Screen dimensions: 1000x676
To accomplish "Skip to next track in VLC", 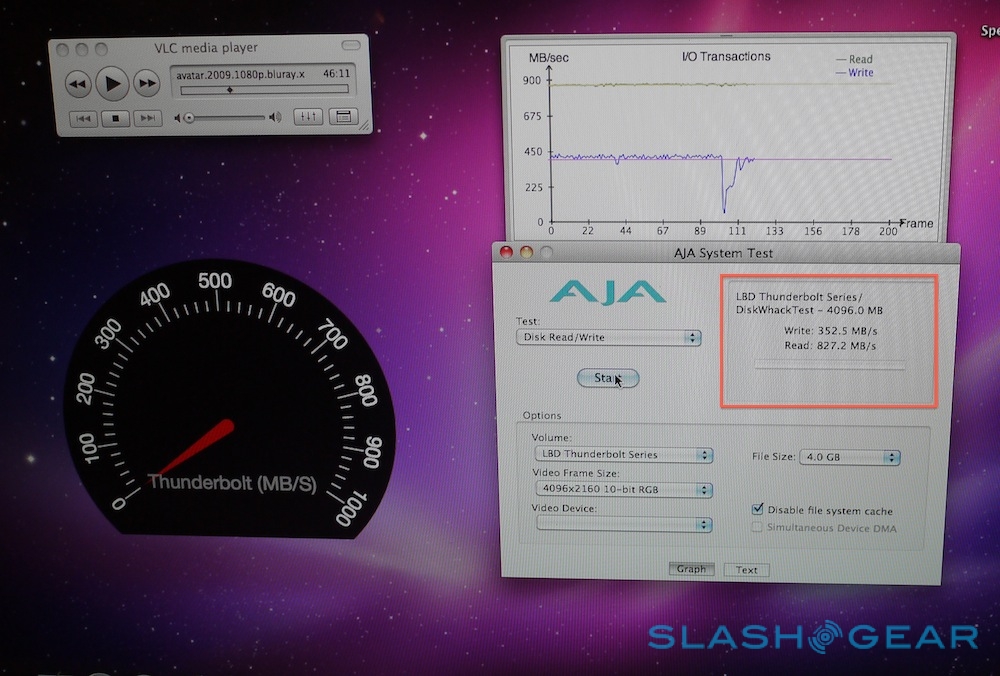I will point(147,118).
